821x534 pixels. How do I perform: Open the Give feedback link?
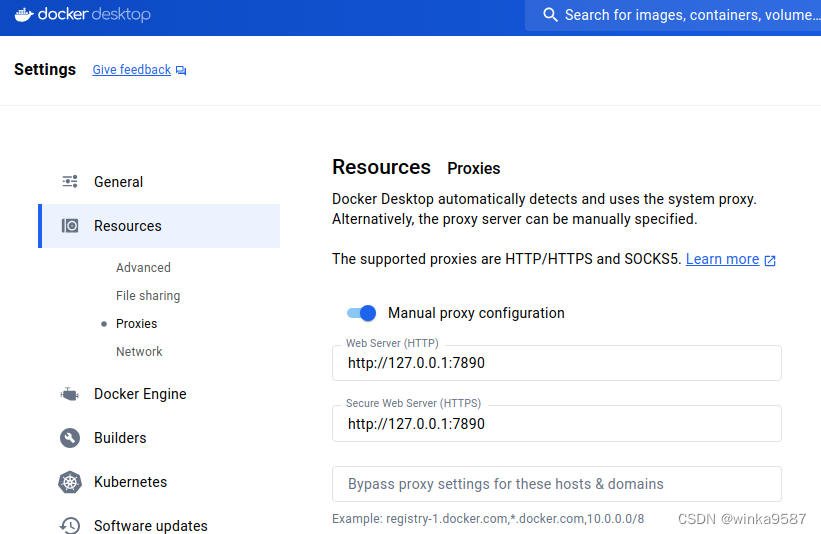pos(131,70)
